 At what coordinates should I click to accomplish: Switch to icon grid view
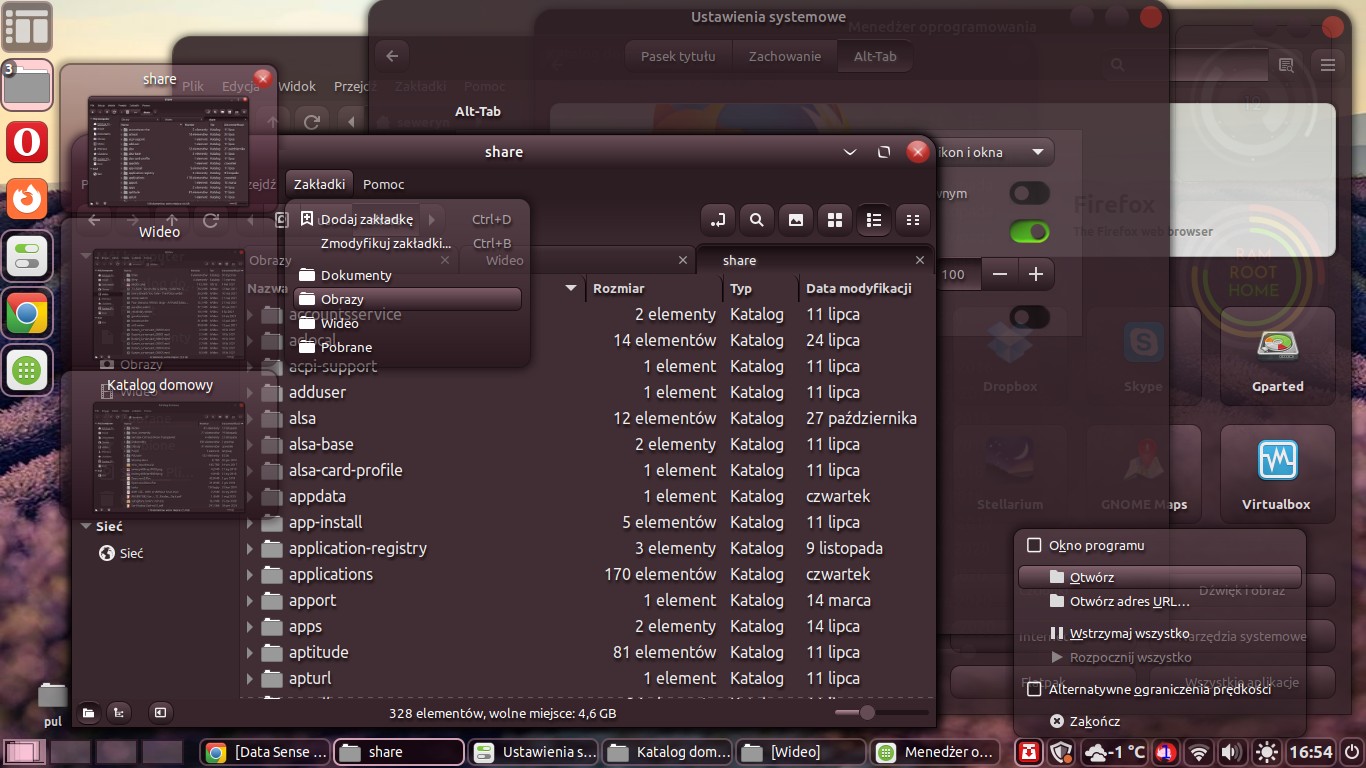[835, 220]
